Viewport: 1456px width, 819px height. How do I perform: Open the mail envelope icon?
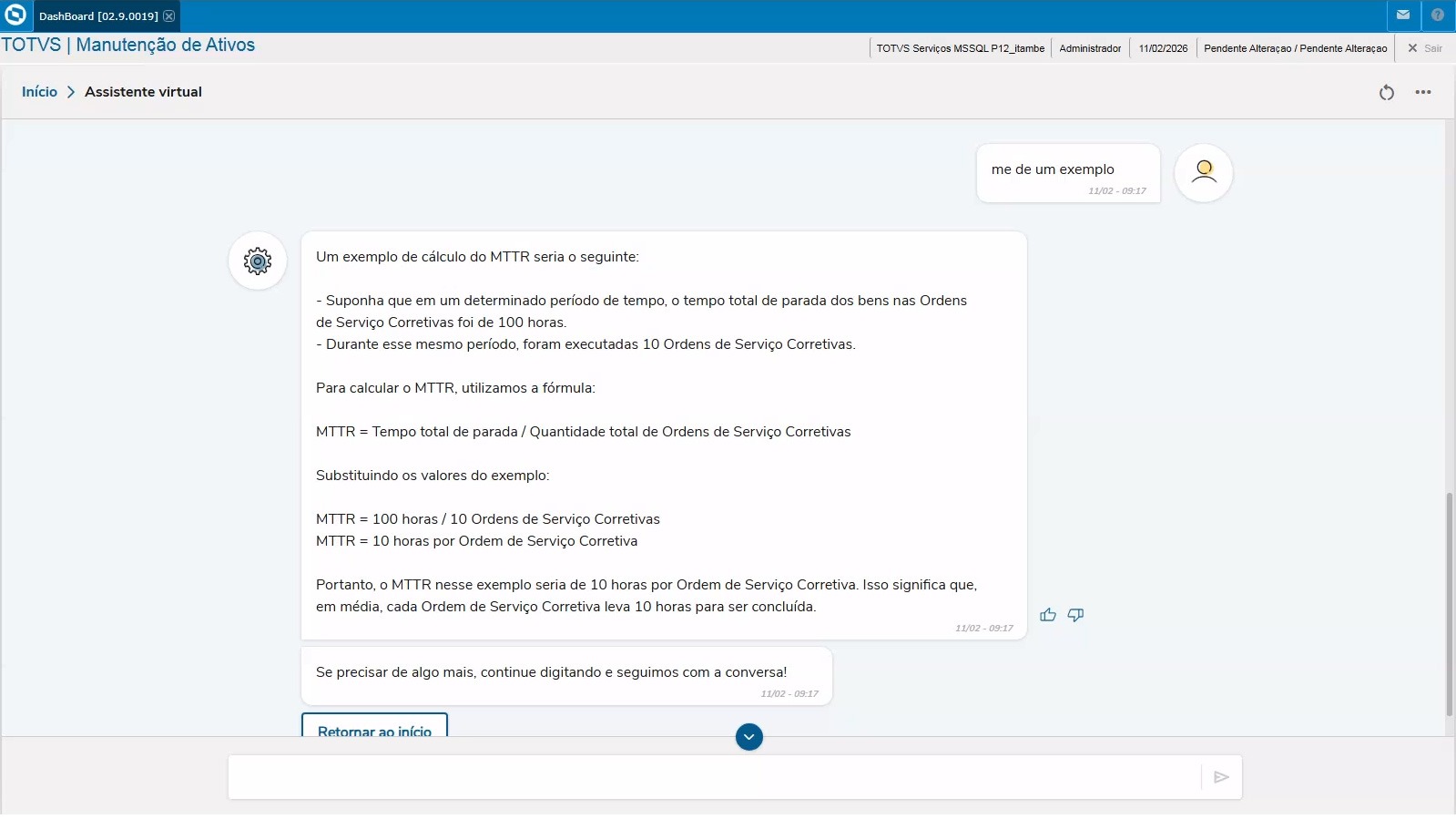pos(1403,15)
